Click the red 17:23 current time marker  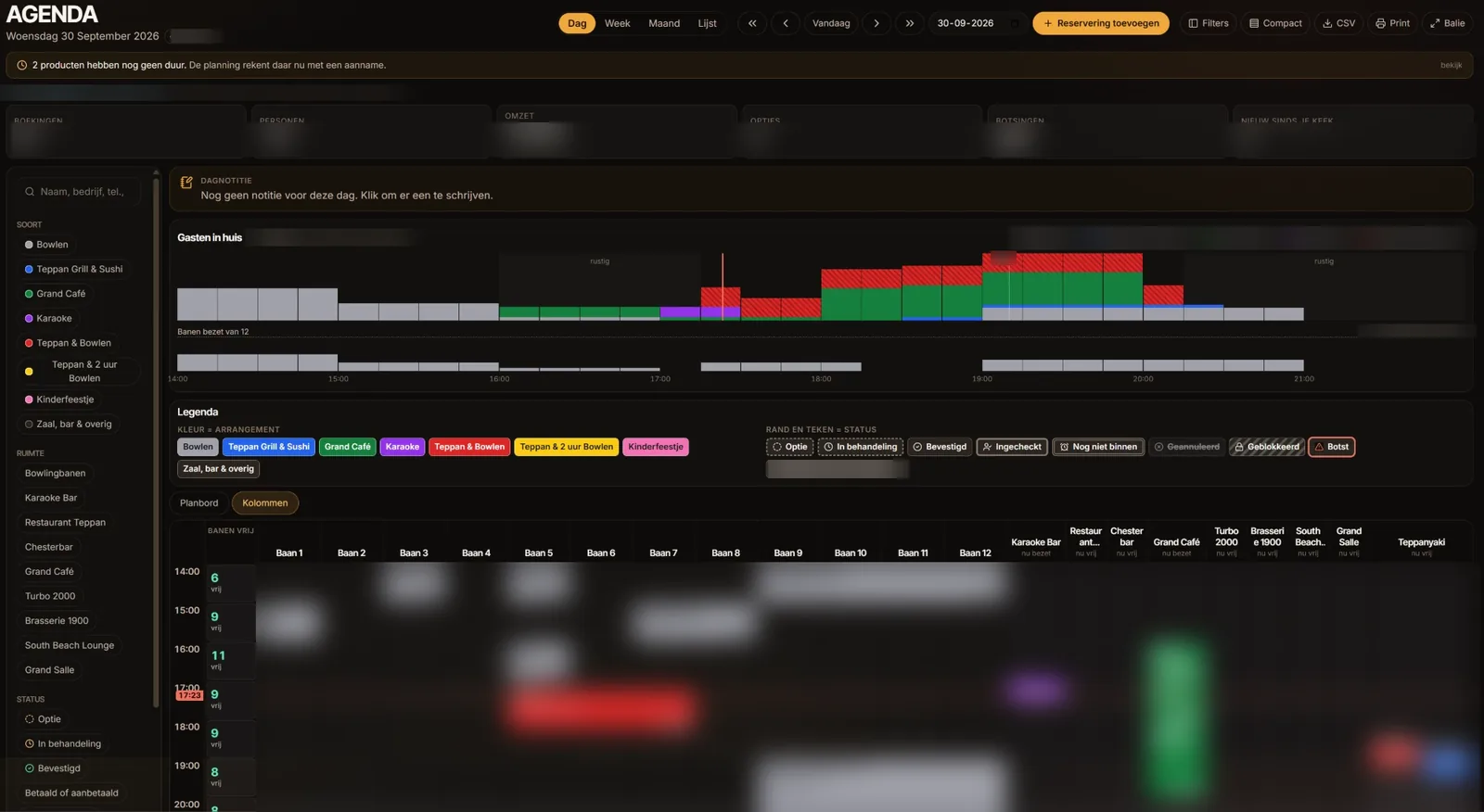tap(189, 695)
